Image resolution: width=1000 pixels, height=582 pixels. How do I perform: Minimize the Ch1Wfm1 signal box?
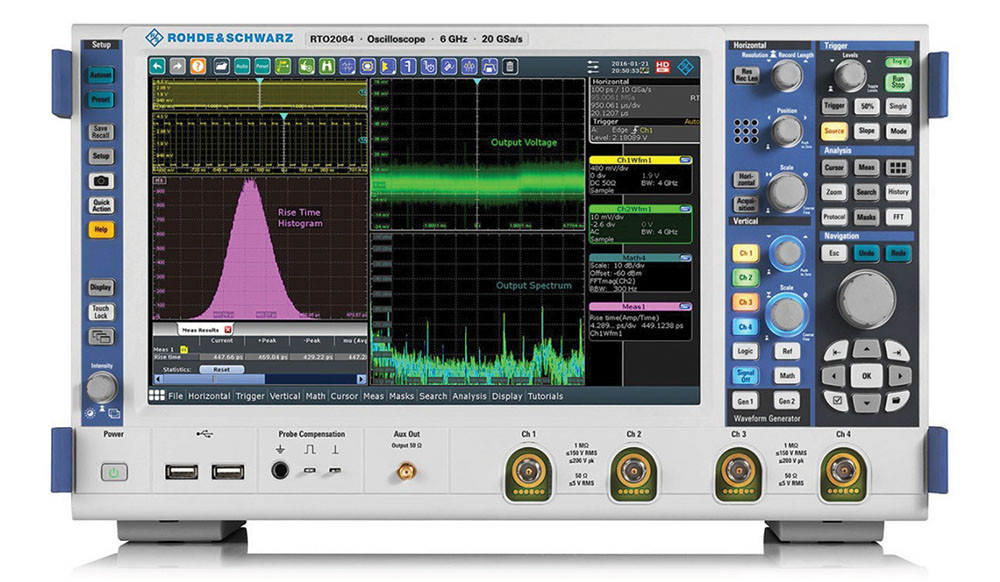[x=685, y=160]
